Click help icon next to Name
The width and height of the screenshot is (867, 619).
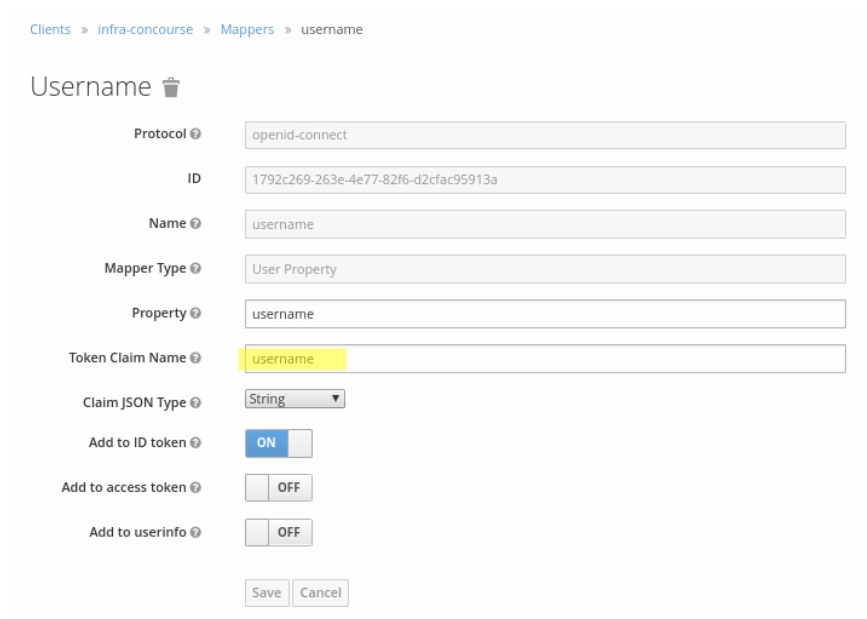click(x=196, y=224)
